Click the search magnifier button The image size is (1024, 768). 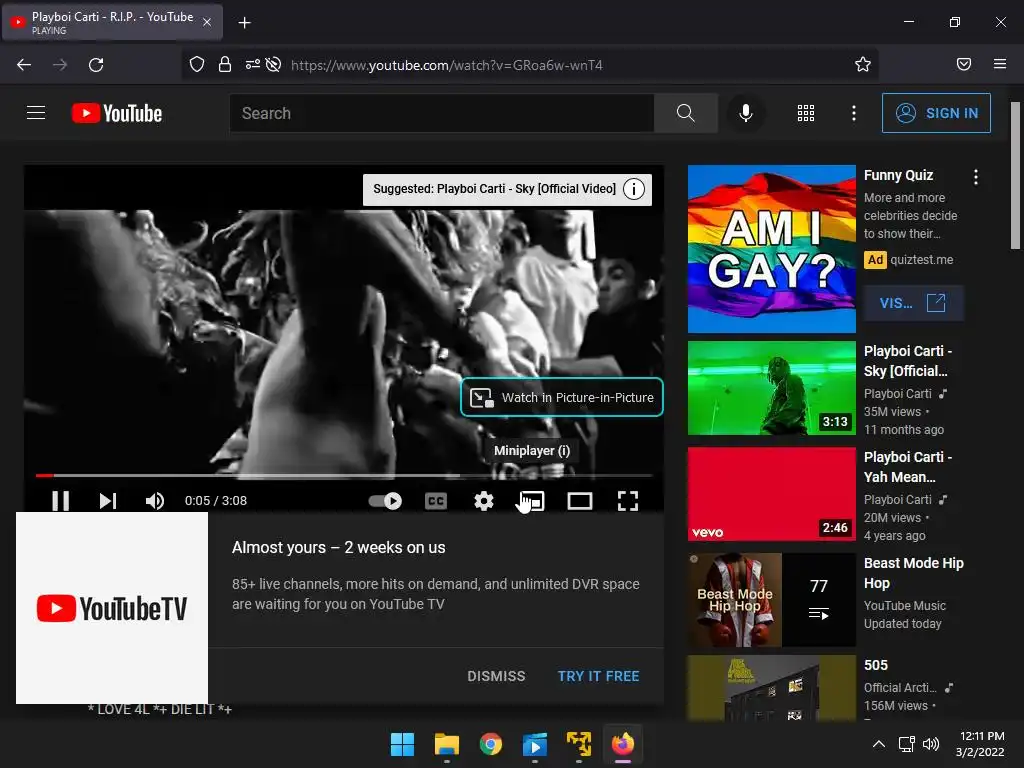click(686, 113)
